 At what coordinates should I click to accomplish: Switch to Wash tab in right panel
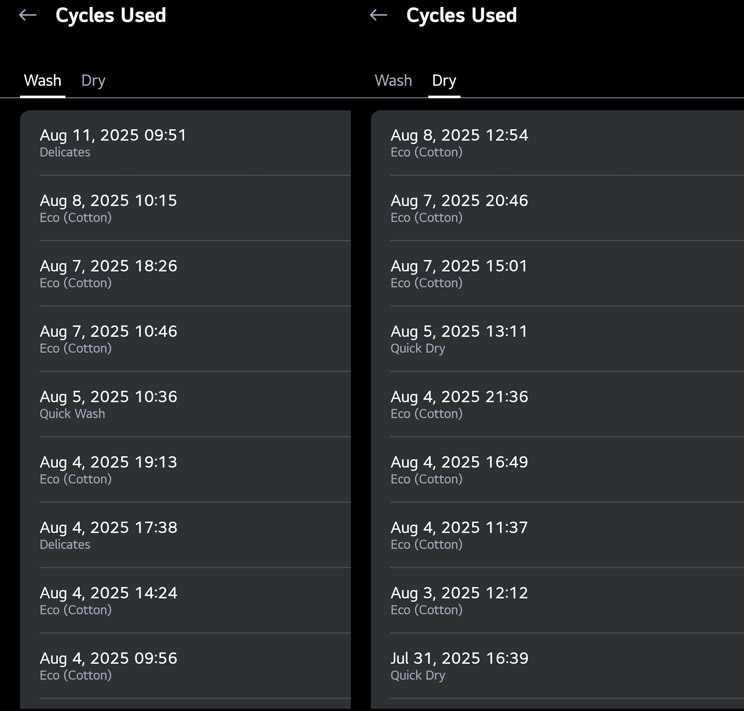[393, 81]
